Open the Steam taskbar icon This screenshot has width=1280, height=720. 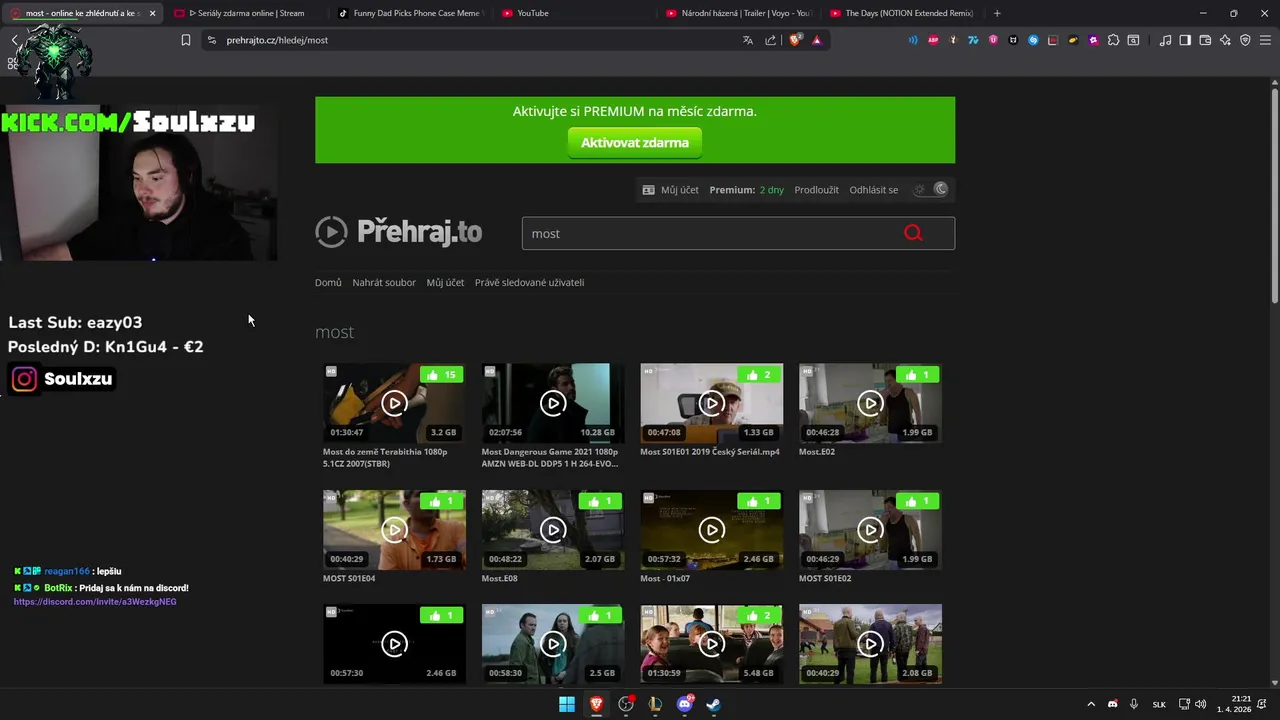(x=714, y=704)
